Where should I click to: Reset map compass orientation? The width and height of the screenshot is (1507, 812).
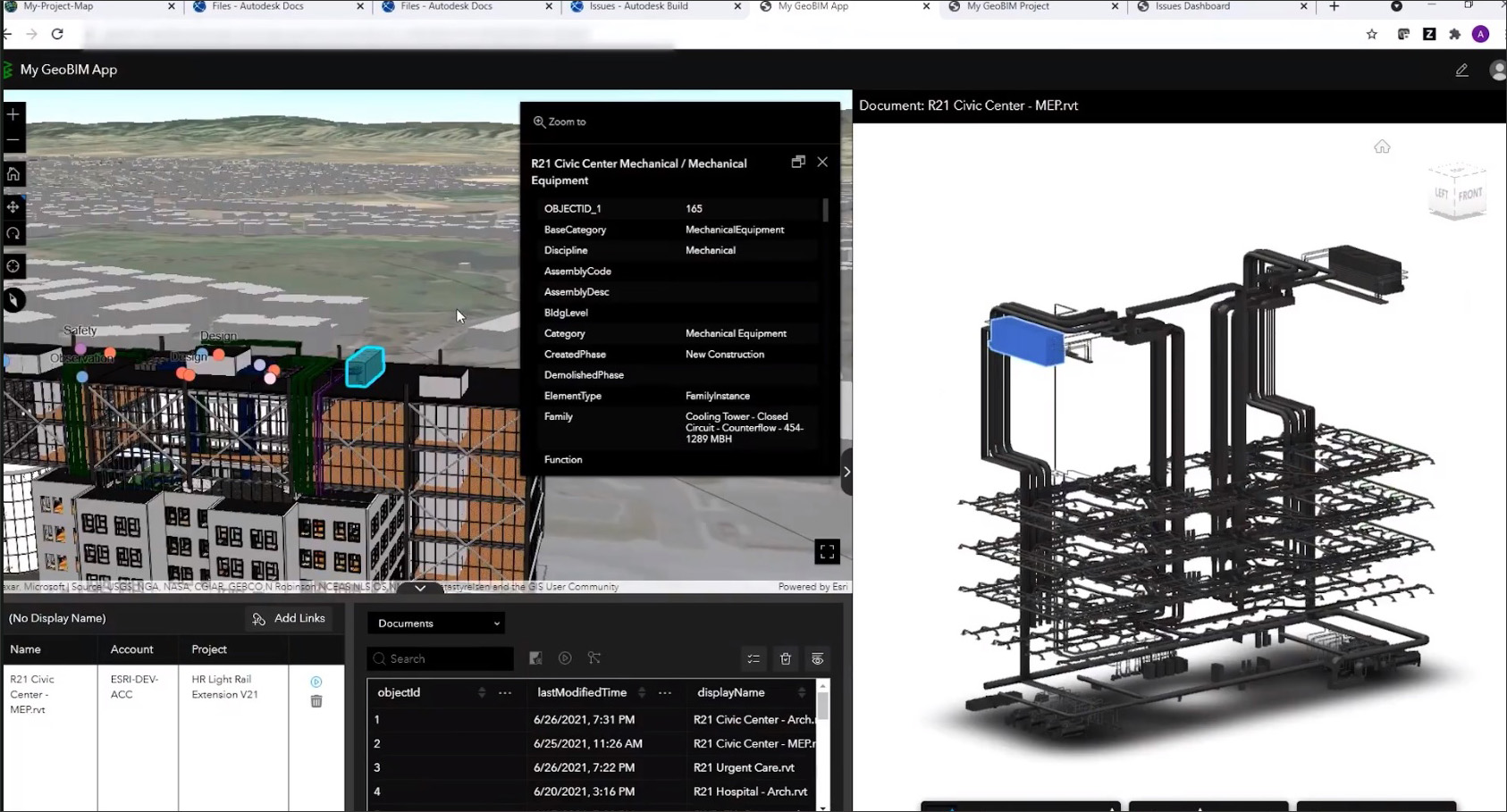coord(13,301)
